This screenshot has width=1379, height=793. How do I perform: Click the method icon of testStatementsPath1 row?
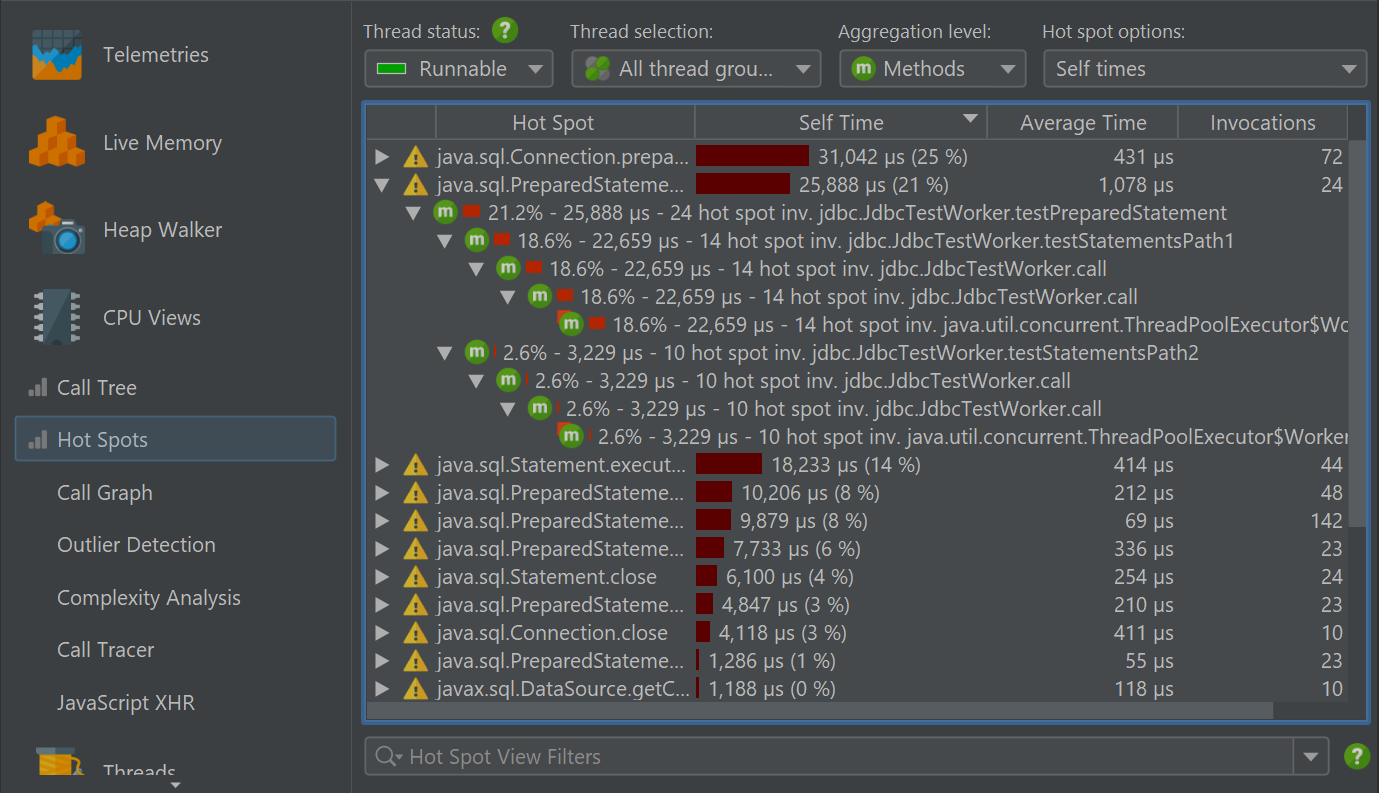[x=477, y=240]
